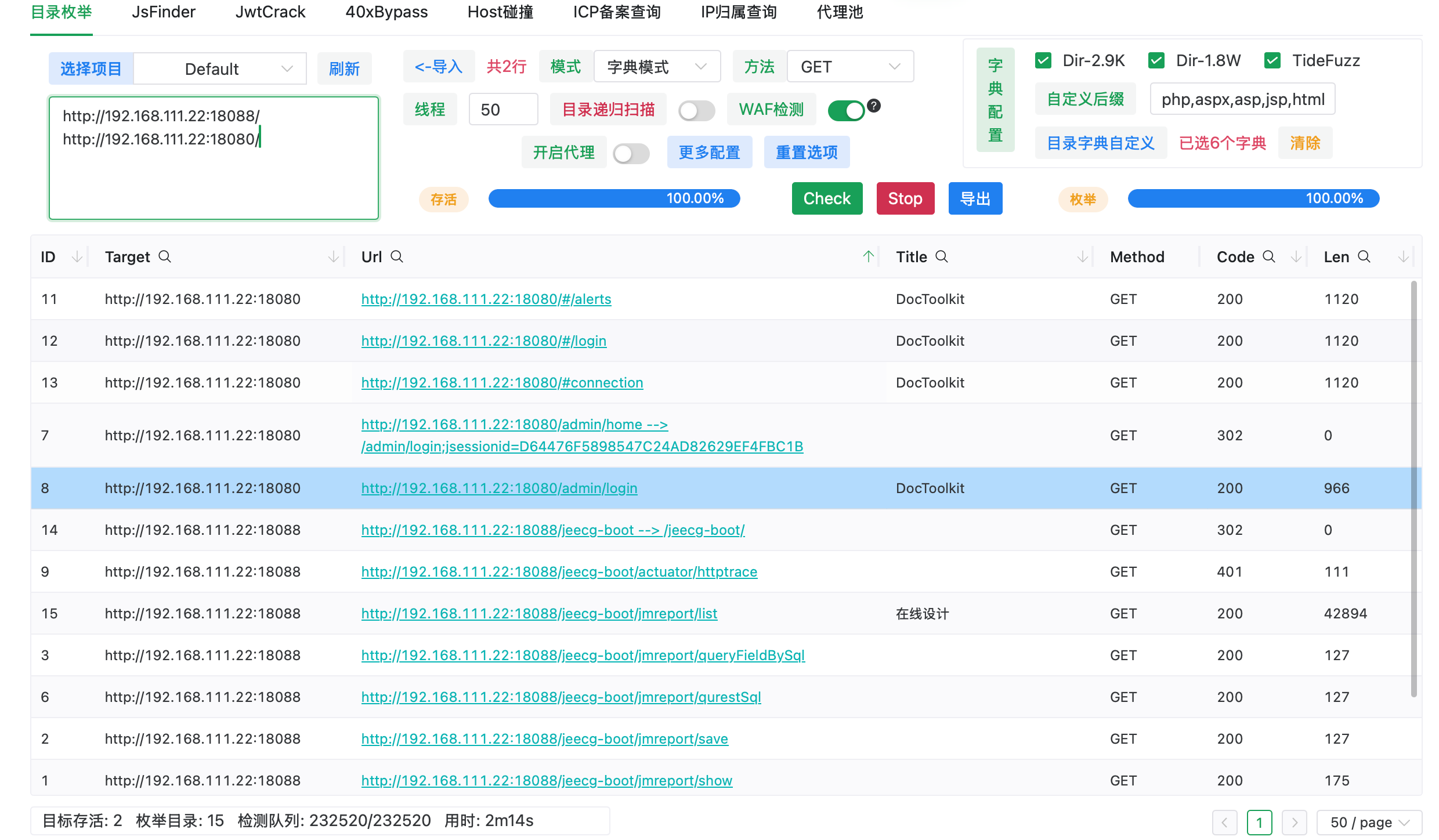Click the search icon in Code column

click(x=1269, y=256)
